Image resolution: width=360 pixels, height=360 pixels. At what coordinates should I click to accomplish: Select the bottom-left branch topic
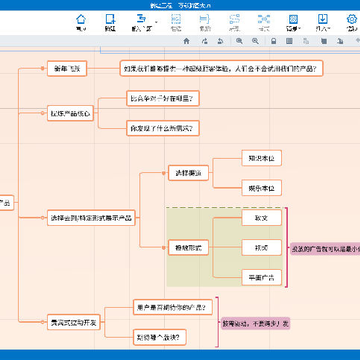point(74,322)
